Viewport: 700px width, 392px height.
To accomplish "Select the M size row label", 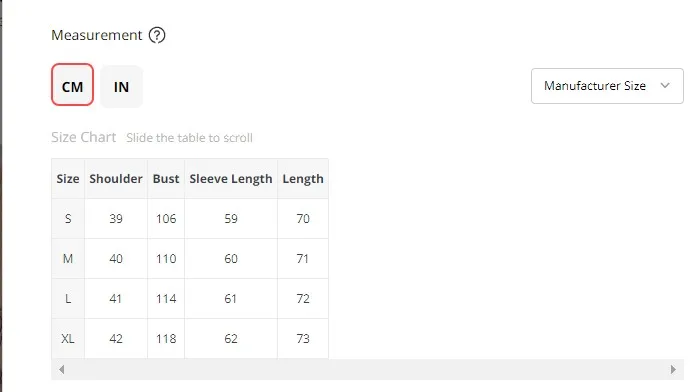I will coord(68,259).
